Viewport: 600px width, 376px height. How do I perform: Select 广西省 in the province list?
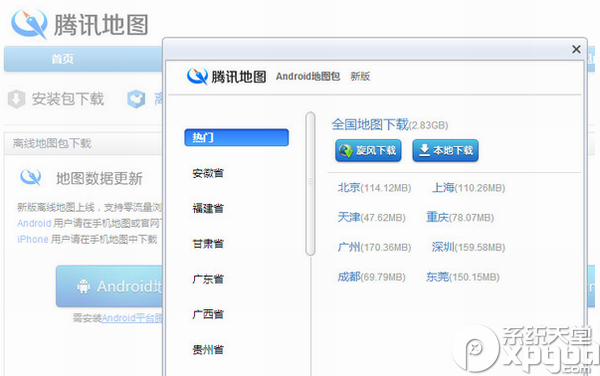point(208,314)
